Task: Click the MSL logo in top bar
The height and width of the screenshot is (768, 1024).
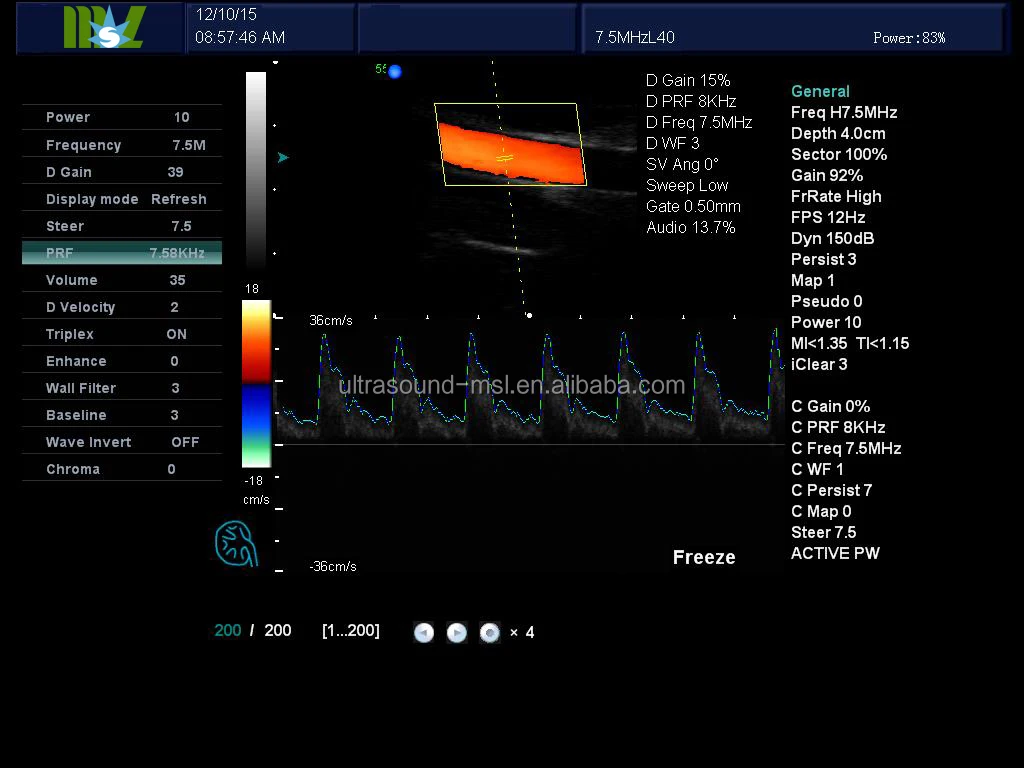Action: tap(103, 27)
